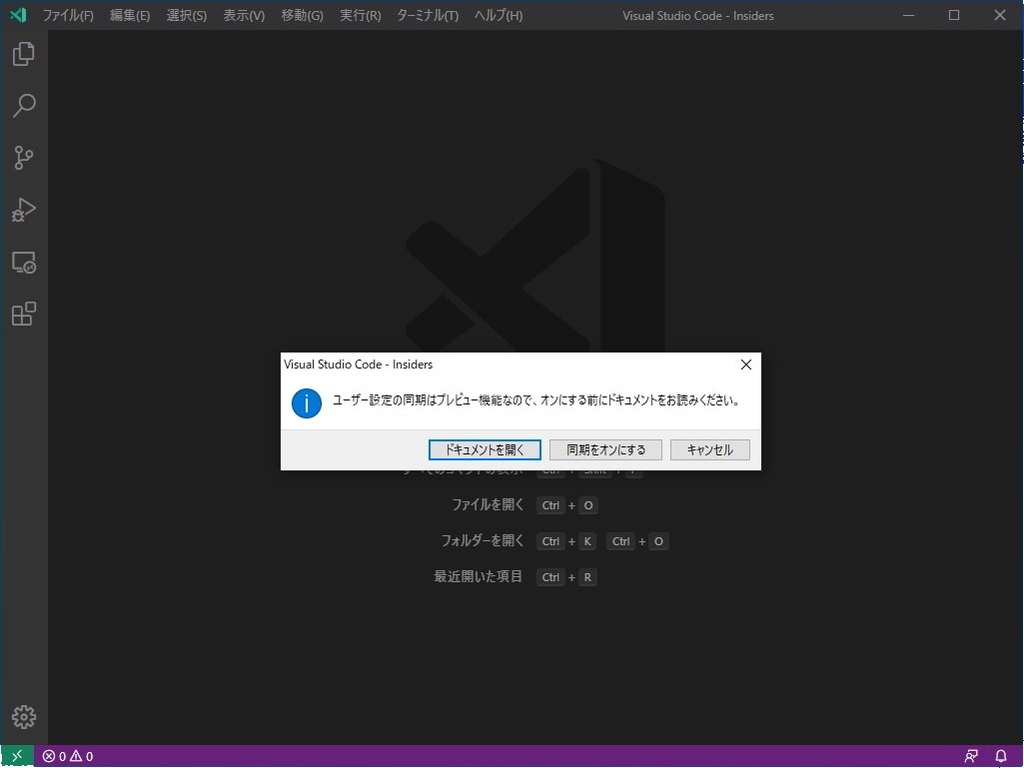This screenshot has height=768, width=1024.
Task: Open the Extensions view
Action: tap(22, 314)
